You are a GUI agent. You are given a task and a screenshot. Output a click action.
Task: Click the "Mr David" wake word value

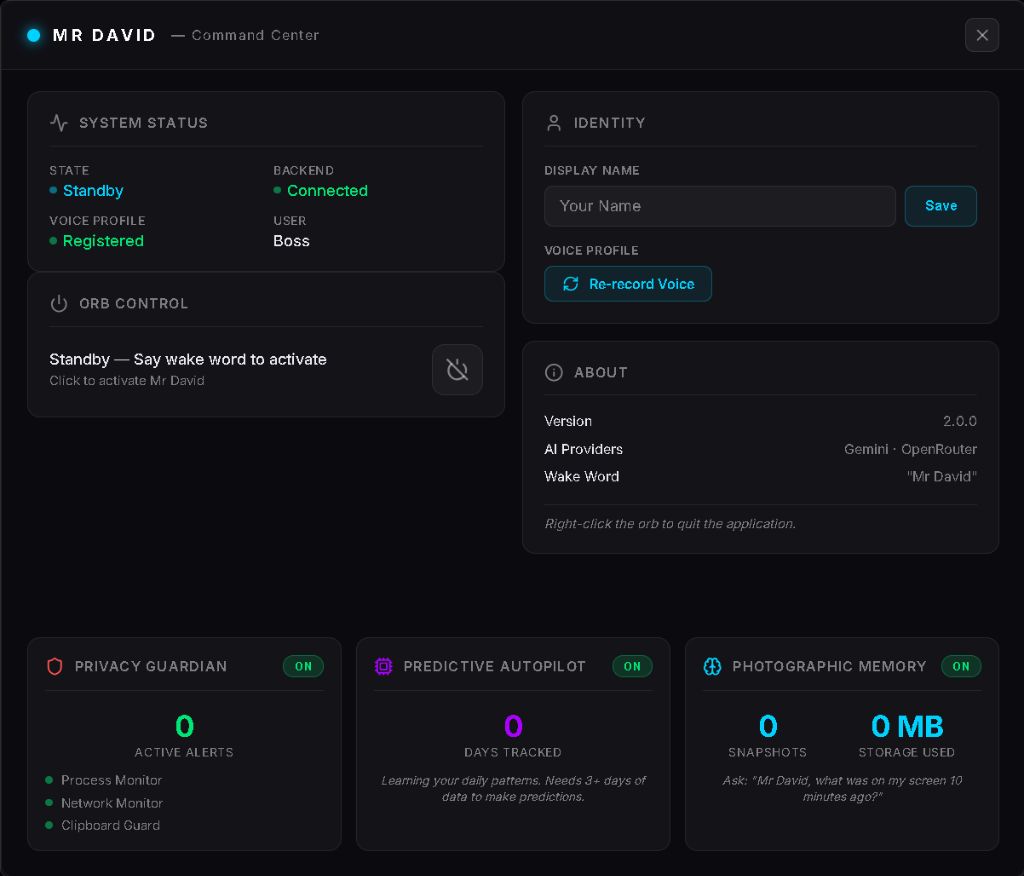(x=942, y=477)
